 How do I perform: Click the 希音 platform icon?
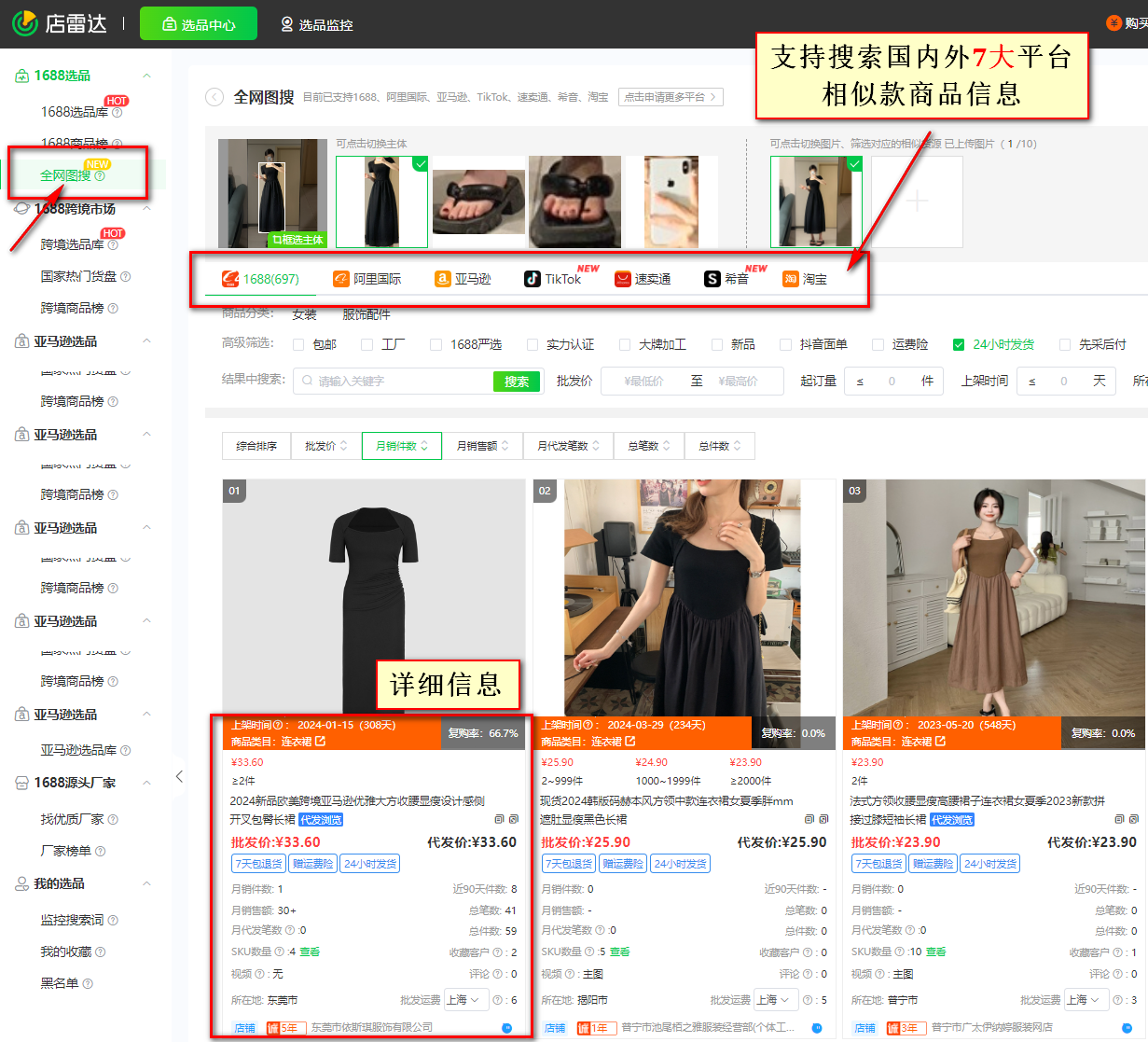click(712, 277)
